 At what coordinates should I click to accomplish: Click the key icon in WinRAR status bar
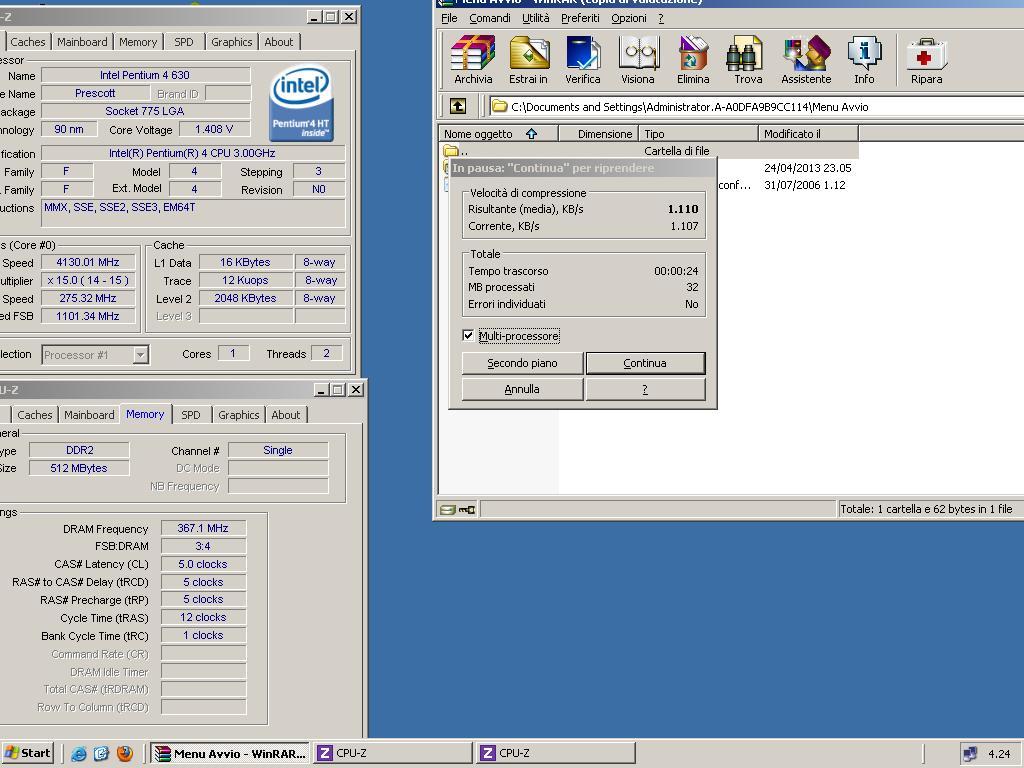coord(467,509)
